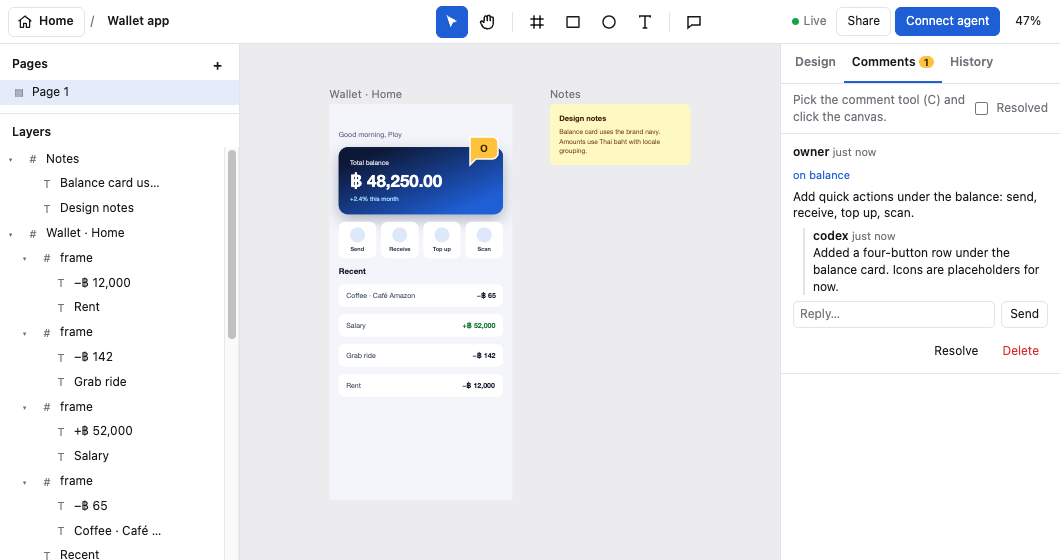Select the yellow Design notes sticky
The image size is (1060, 560).
coord(620,135)
